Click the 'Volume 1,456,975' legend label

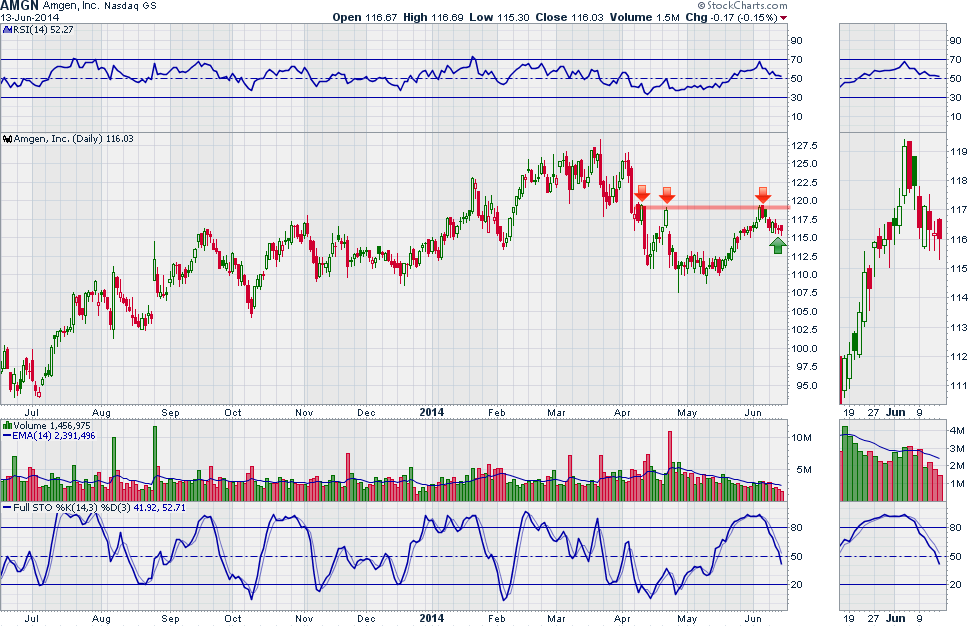pyautogui.click(x=52, y=425)
